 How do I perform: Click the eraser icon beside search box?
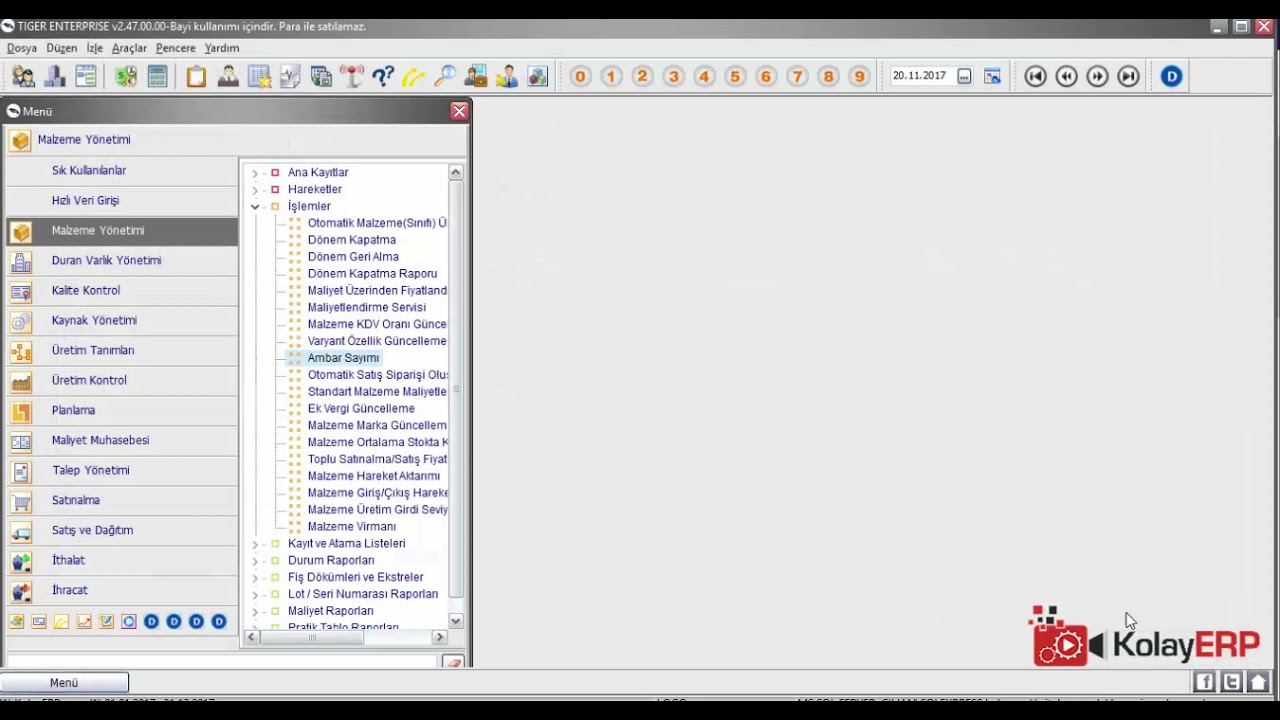453,662
